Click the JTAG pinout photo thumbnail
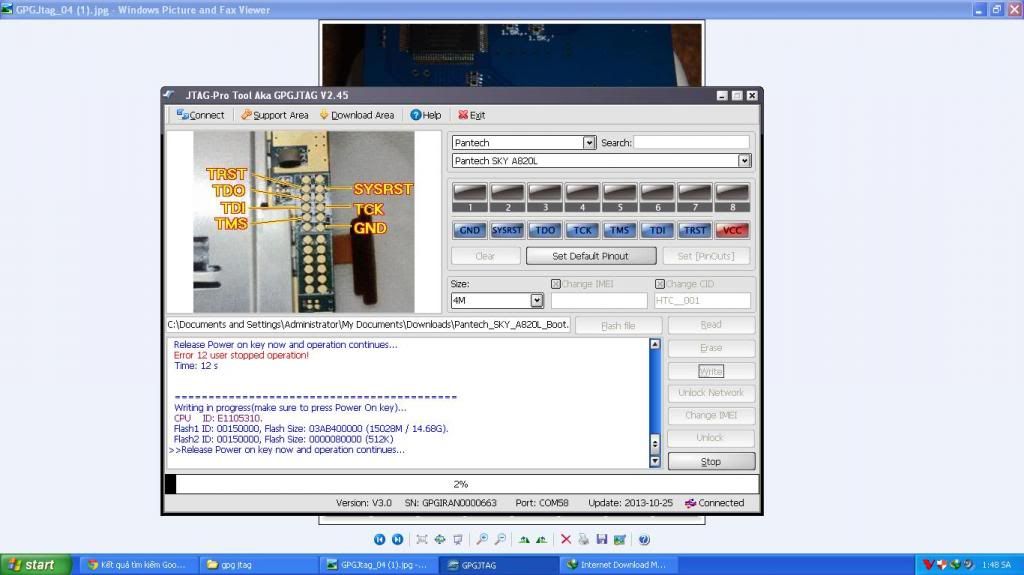1024x575 pixels. click(x=304, y=222)
